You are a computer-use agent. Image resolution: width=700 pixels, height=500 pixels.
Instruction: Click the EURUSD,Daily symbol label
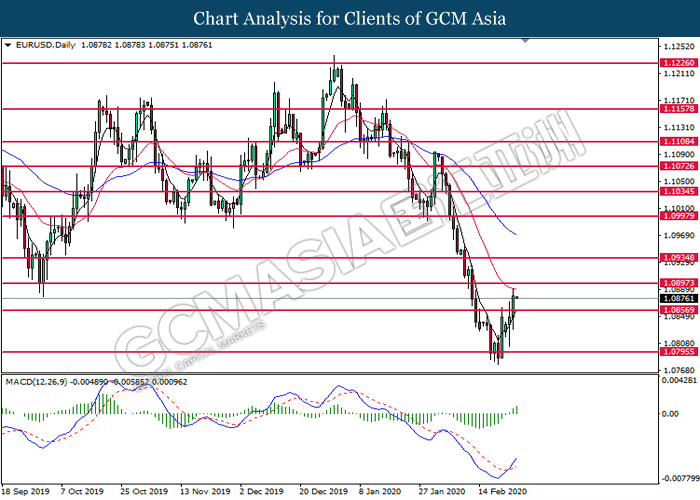[x=46, y=45]
